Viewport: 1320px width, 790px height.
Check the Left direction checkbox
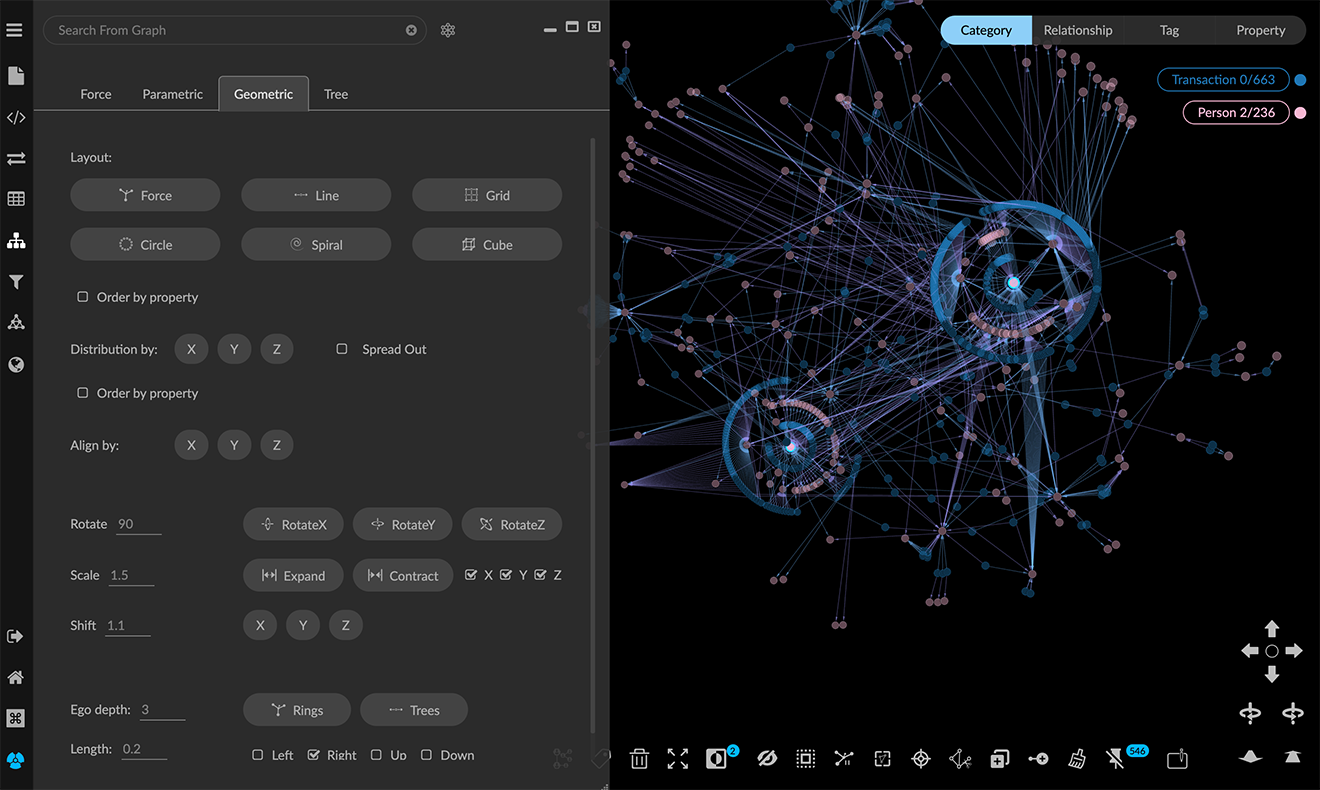tap(258, 755)
